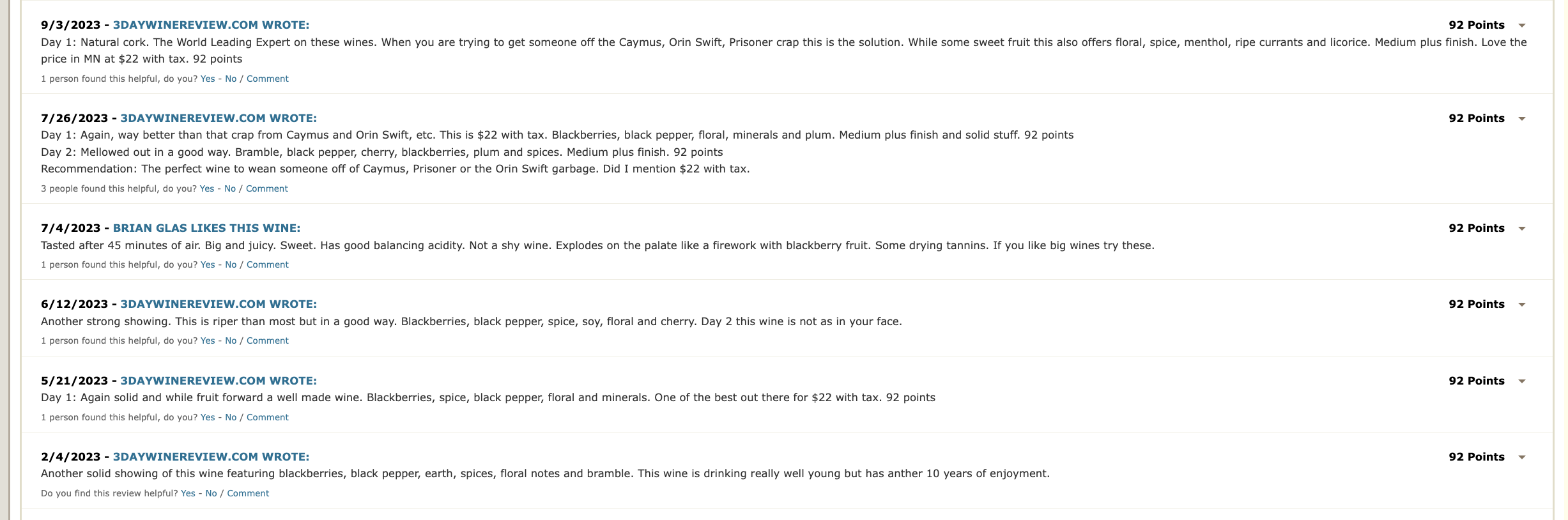
Task: Vote Yes on the 6/12/2023 review
Action: [x=208, y=340]
